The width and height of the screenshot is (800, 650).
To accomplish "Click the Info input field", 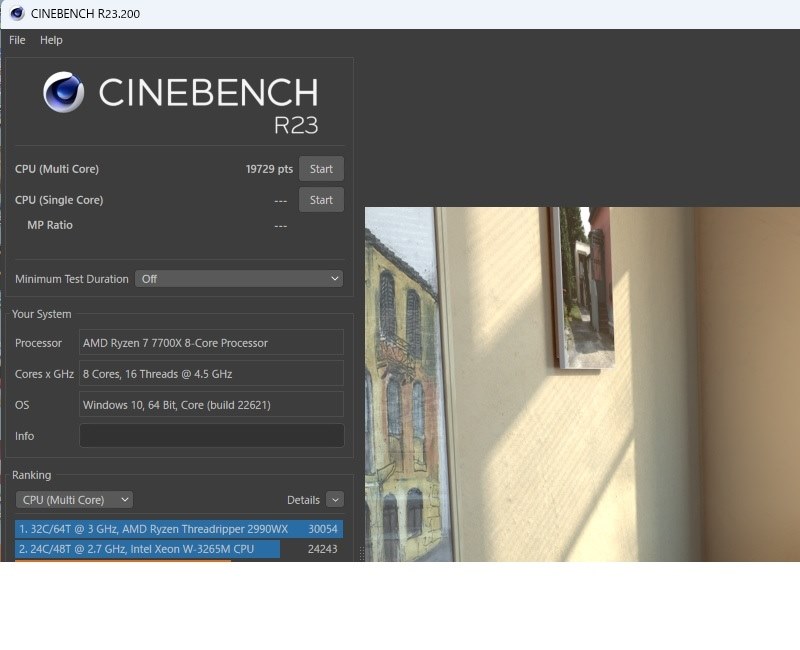I will tap(212, 436).
